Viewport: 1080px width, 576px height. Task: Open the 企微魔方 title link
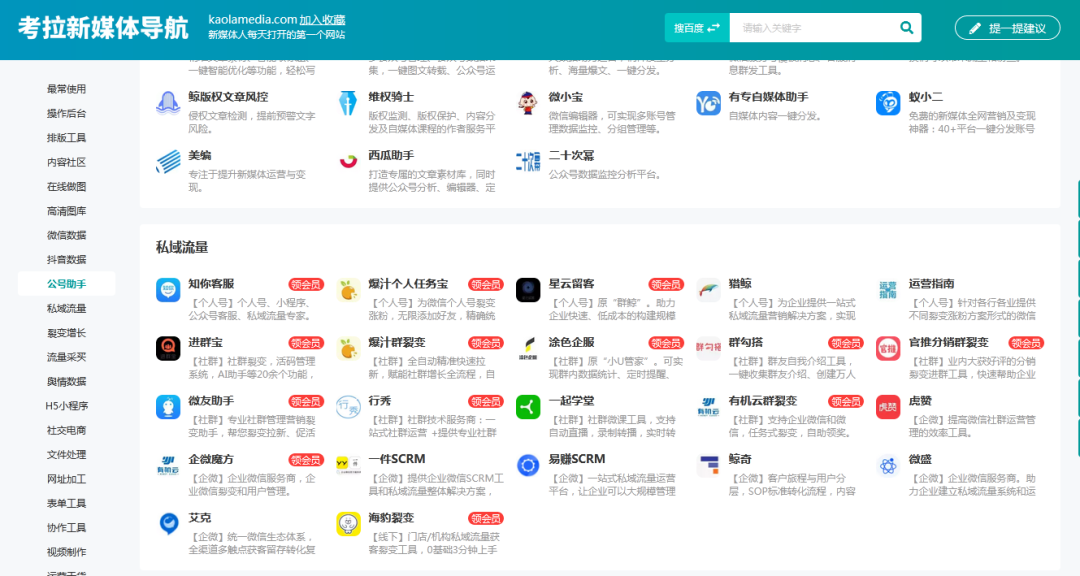point(211,459)
